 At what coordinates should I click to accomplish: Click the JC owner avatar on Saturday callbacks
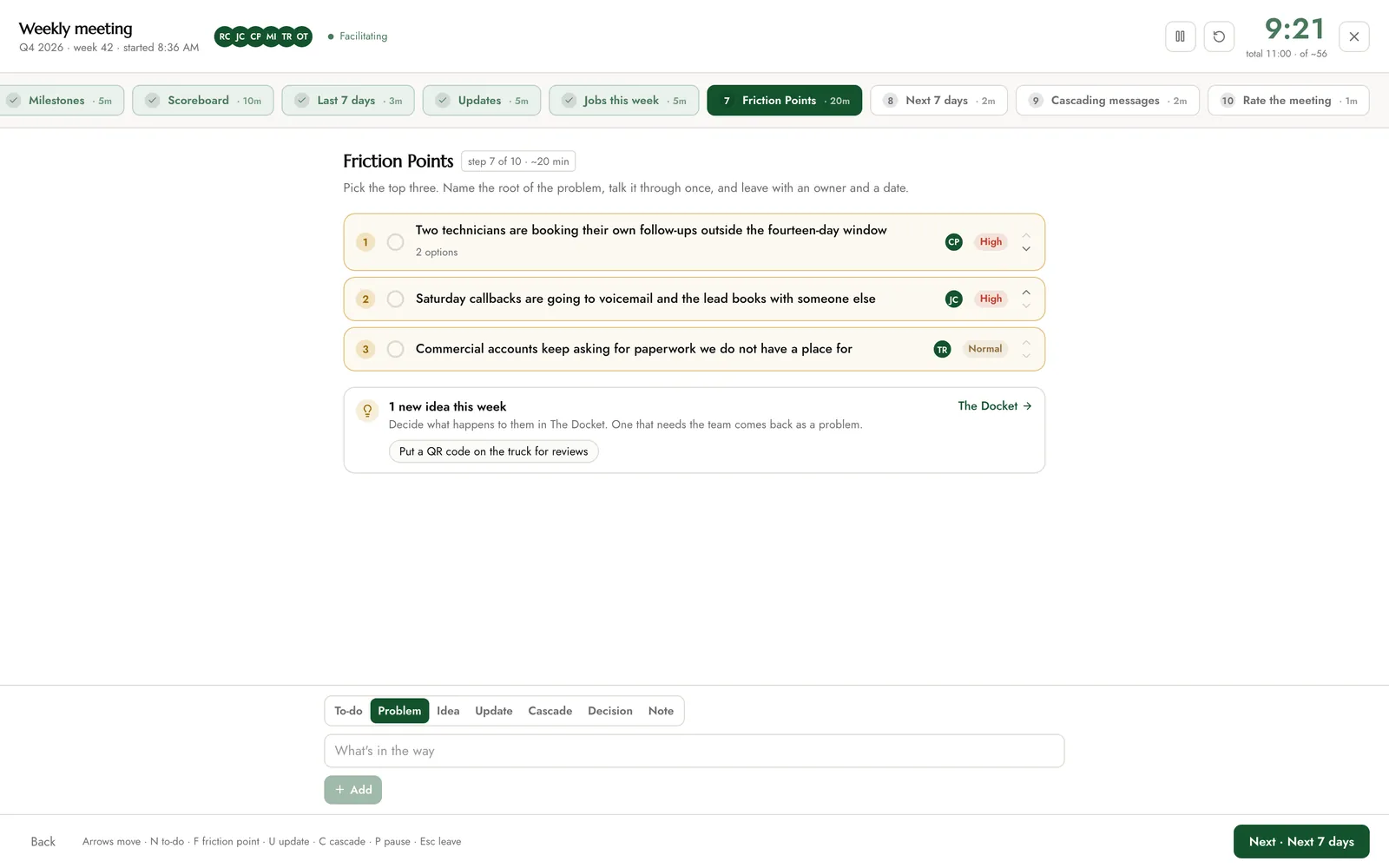(953, 299)
